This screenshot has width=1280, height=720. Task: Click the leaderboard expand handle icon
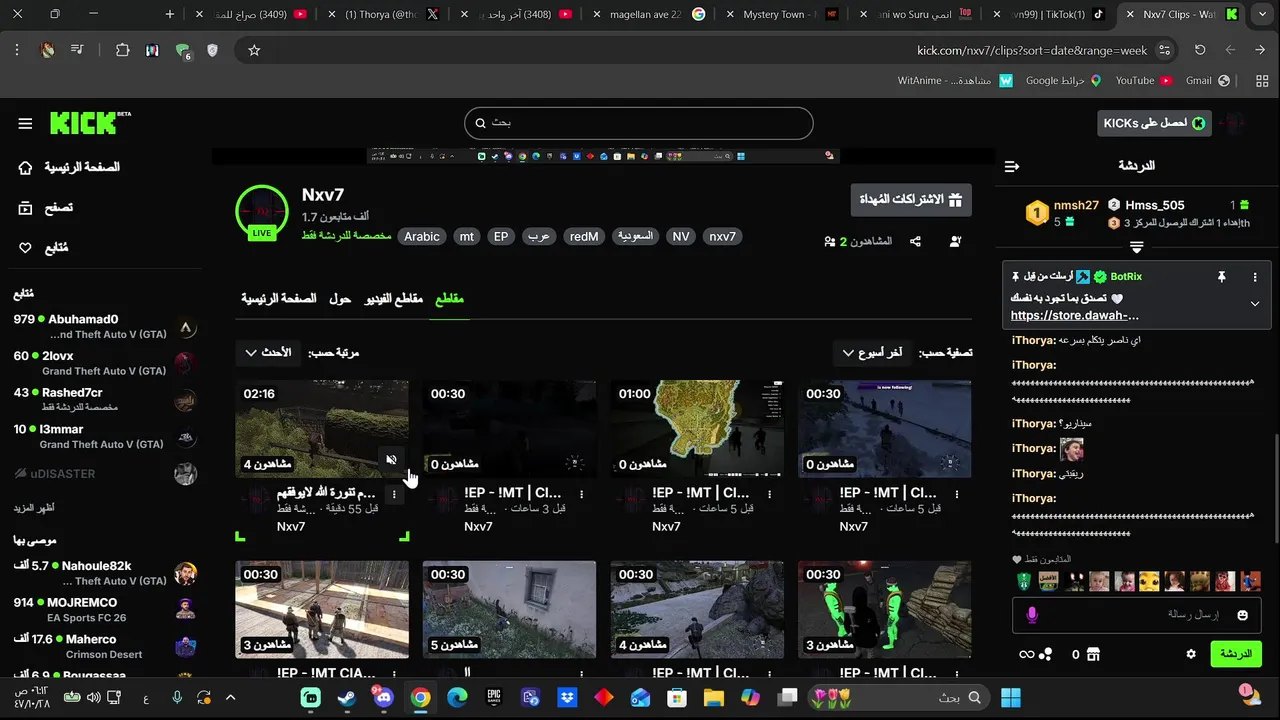(1137, 247)
